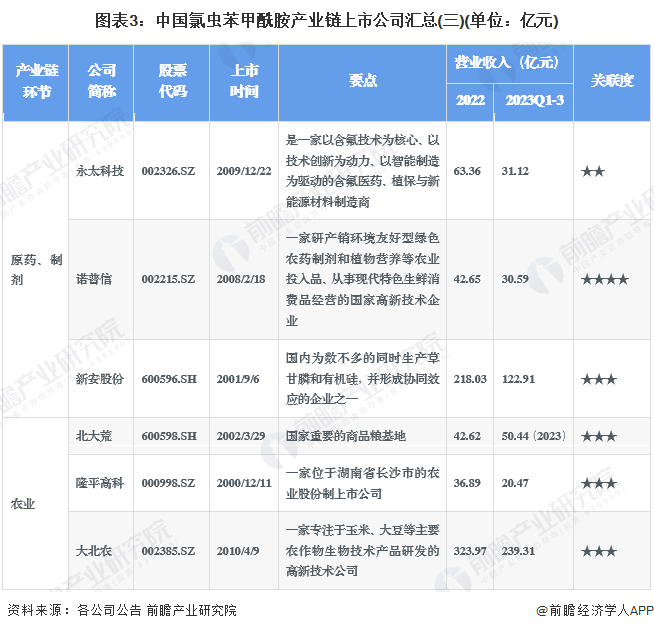This screenshot has height=631, width=654.
Task: Click 大北农 description about 玉米、大豆
Action: (362, 551)
